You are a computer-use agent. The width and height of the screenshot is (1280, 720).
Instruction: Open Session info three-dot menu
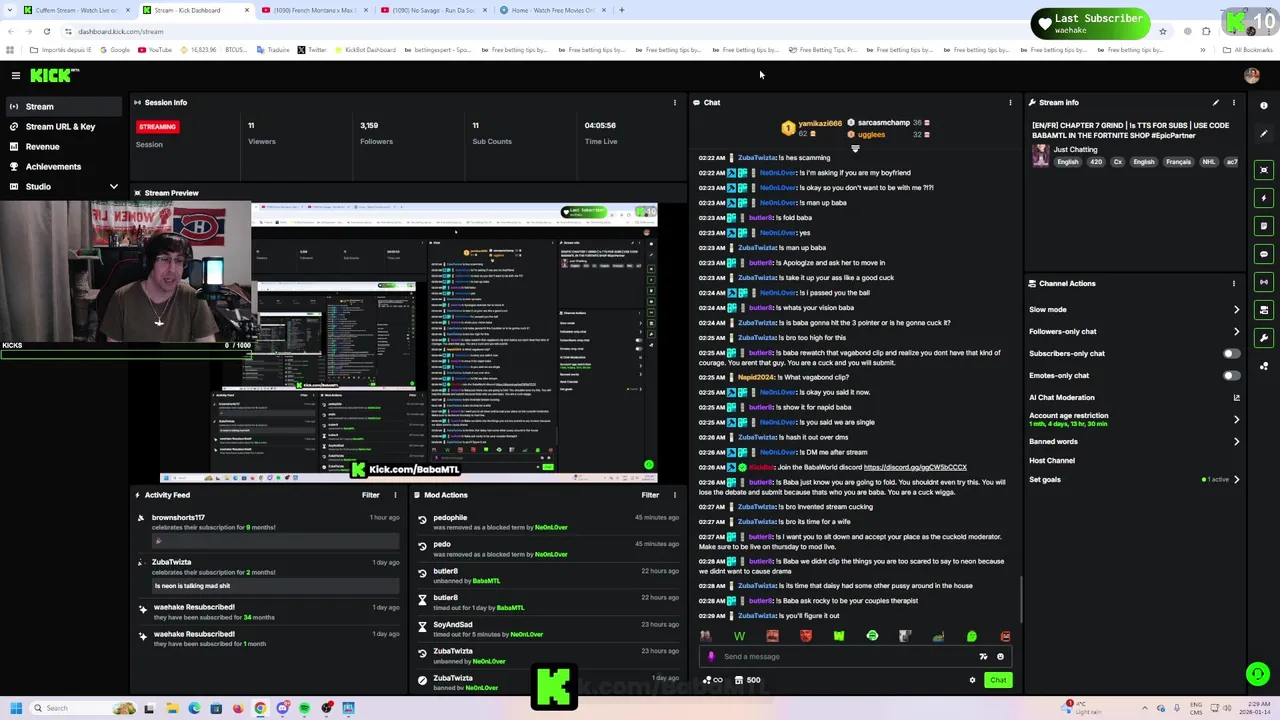(674, 102)
